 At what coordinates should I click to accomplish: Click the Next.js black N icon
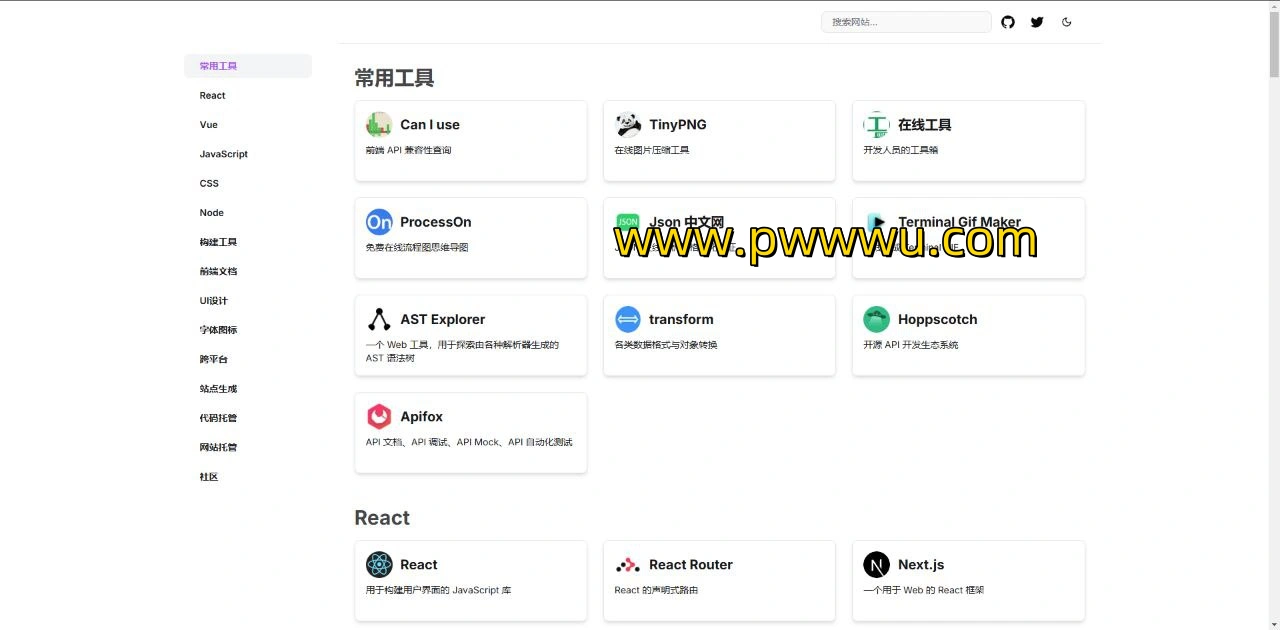coord(876,564)
